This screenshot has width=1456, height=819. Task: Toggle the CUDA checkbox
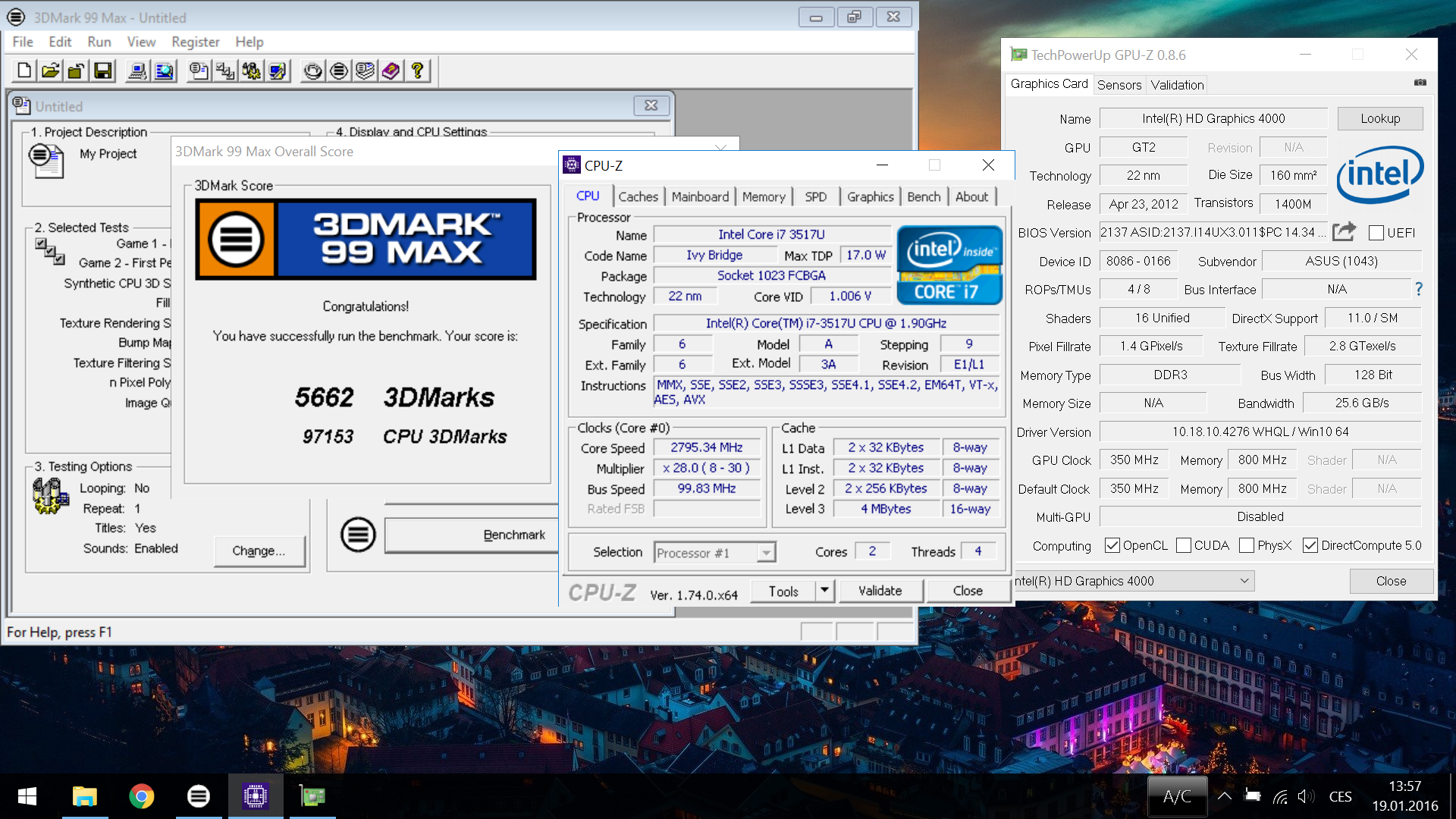pos(1183,545)
